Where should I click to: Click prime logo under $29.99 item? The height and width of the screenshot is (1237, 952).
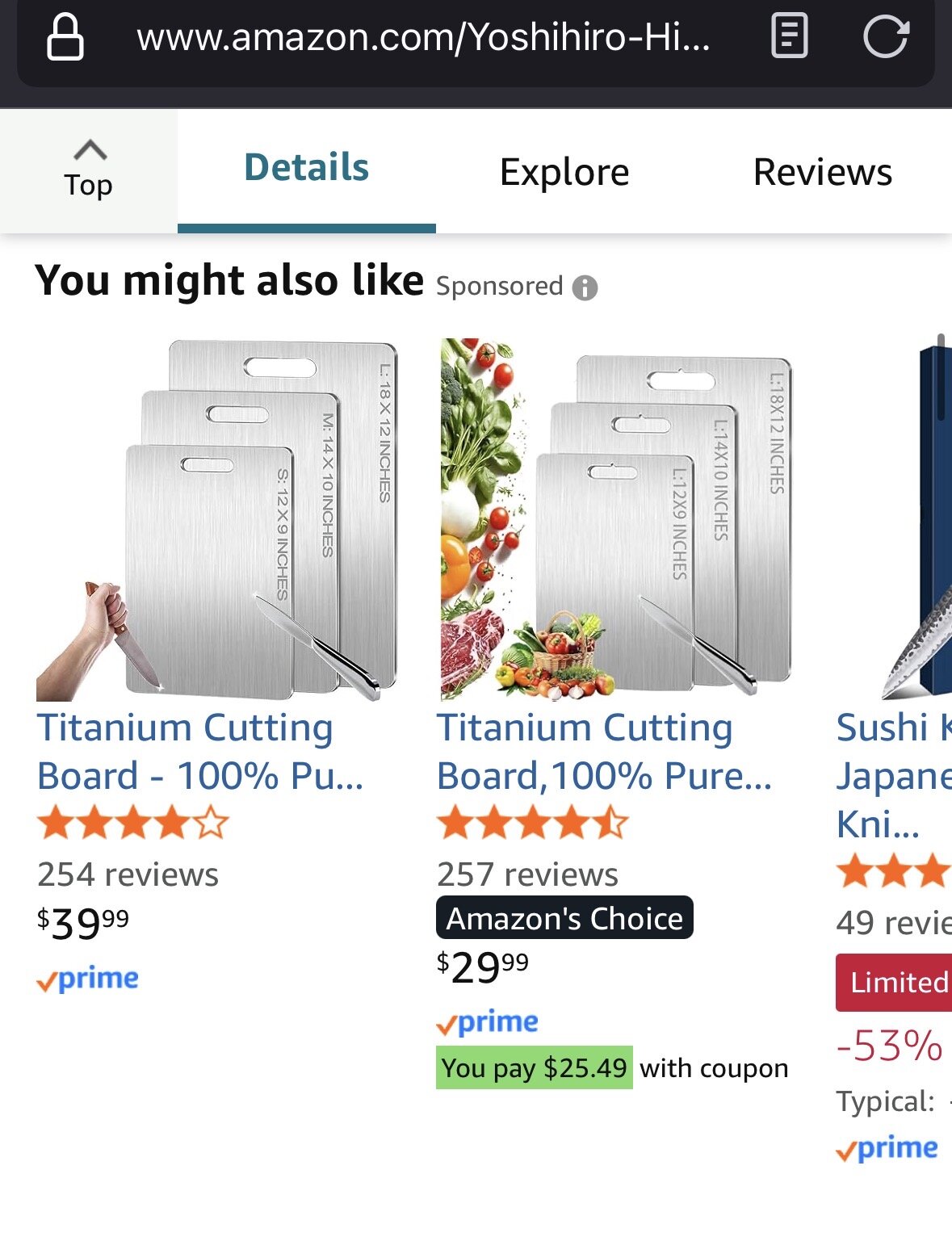(x=487, y=1023)
